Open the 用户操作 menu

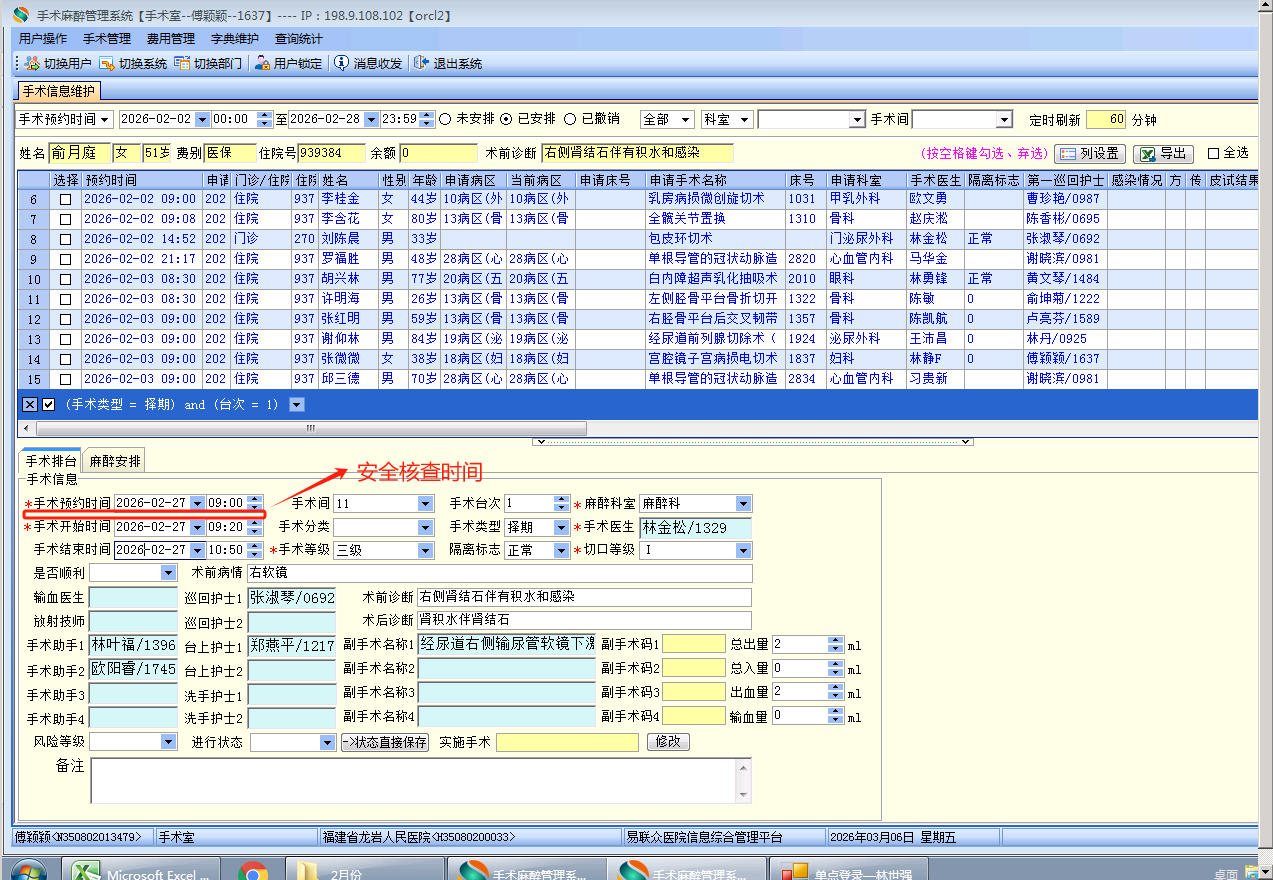click(x=43, y=39)
